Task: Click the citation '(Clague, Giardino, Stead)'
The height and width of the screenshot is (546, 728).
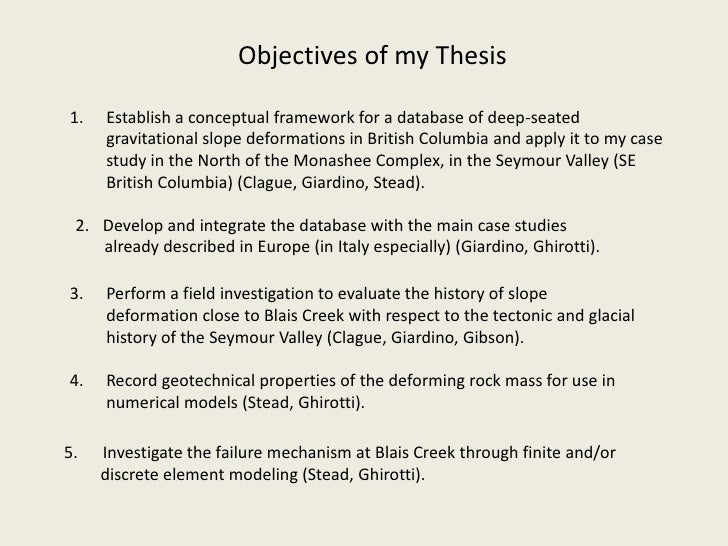Action: pos(331,182)
